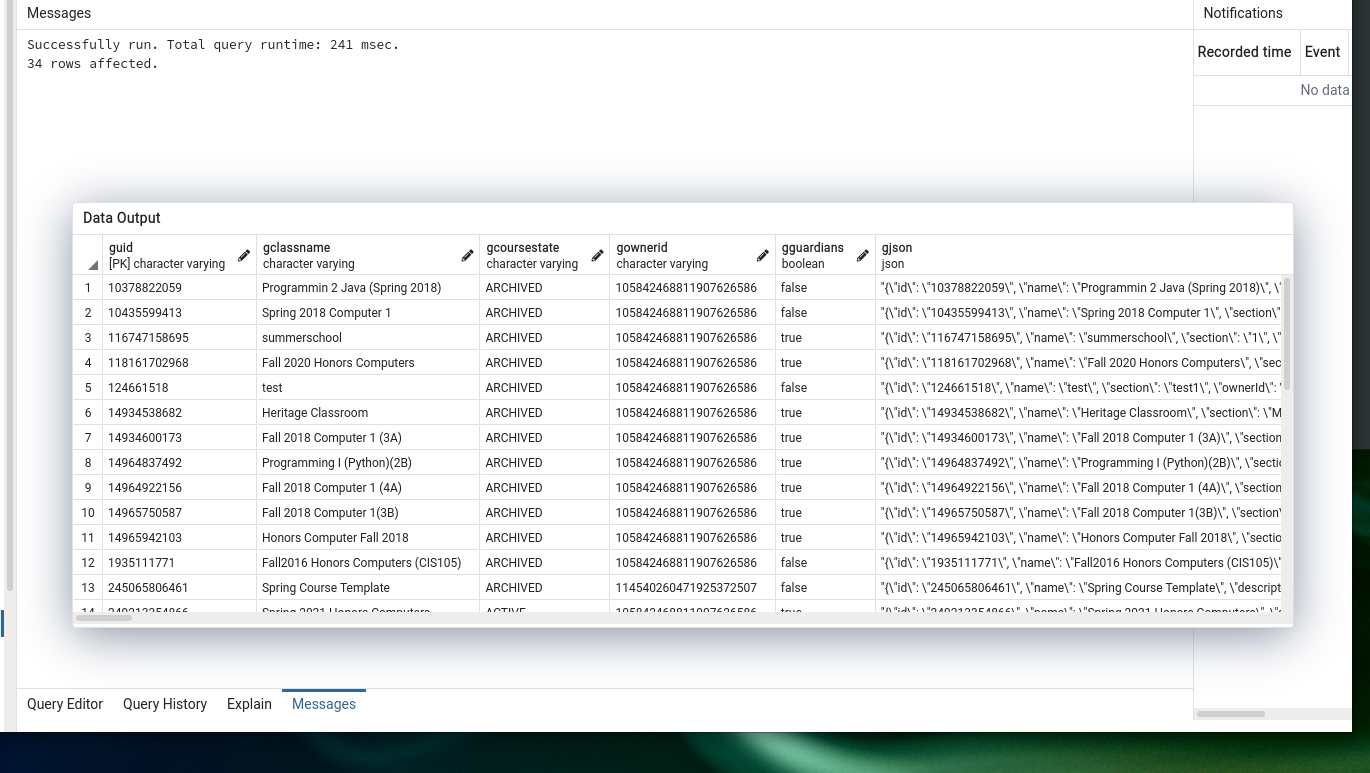Viewport: 1370px width, 773px height.
Task: Open the Query History tab
Action: 165,704
